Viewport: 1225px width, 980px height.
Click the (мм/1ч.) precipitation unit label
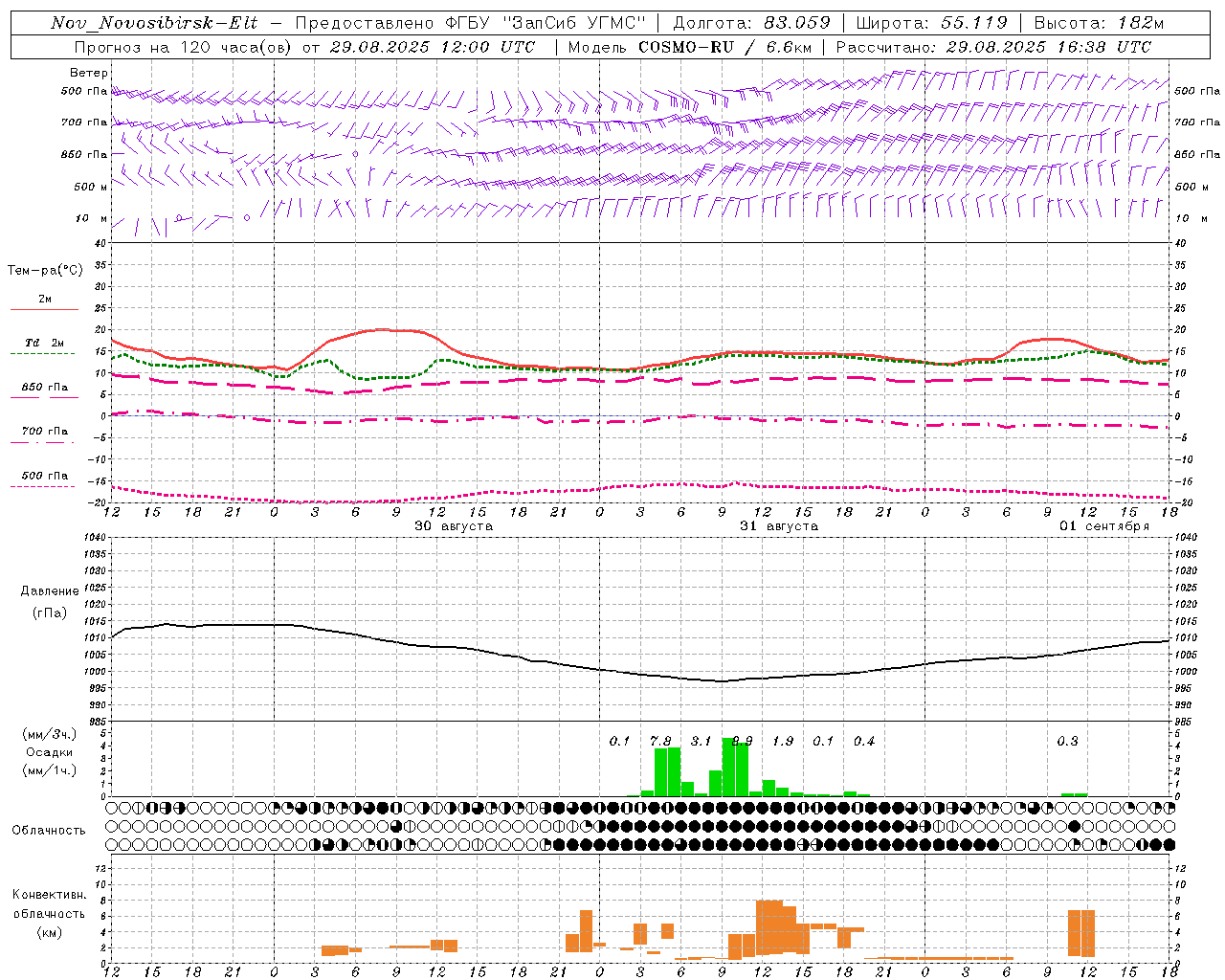49,769
